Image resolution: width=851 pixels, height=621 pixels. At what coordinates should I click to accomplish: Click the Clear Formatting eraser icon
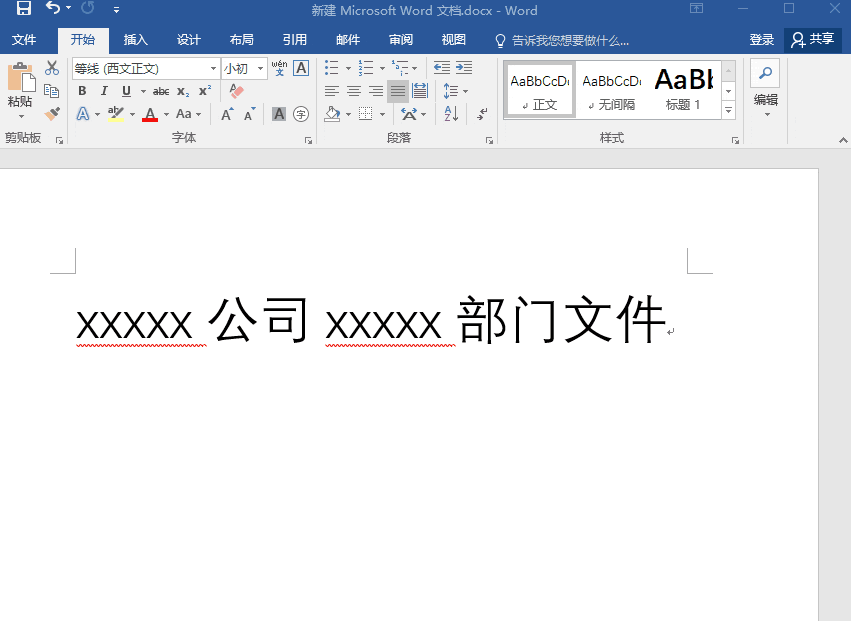[x=237, y=91]
